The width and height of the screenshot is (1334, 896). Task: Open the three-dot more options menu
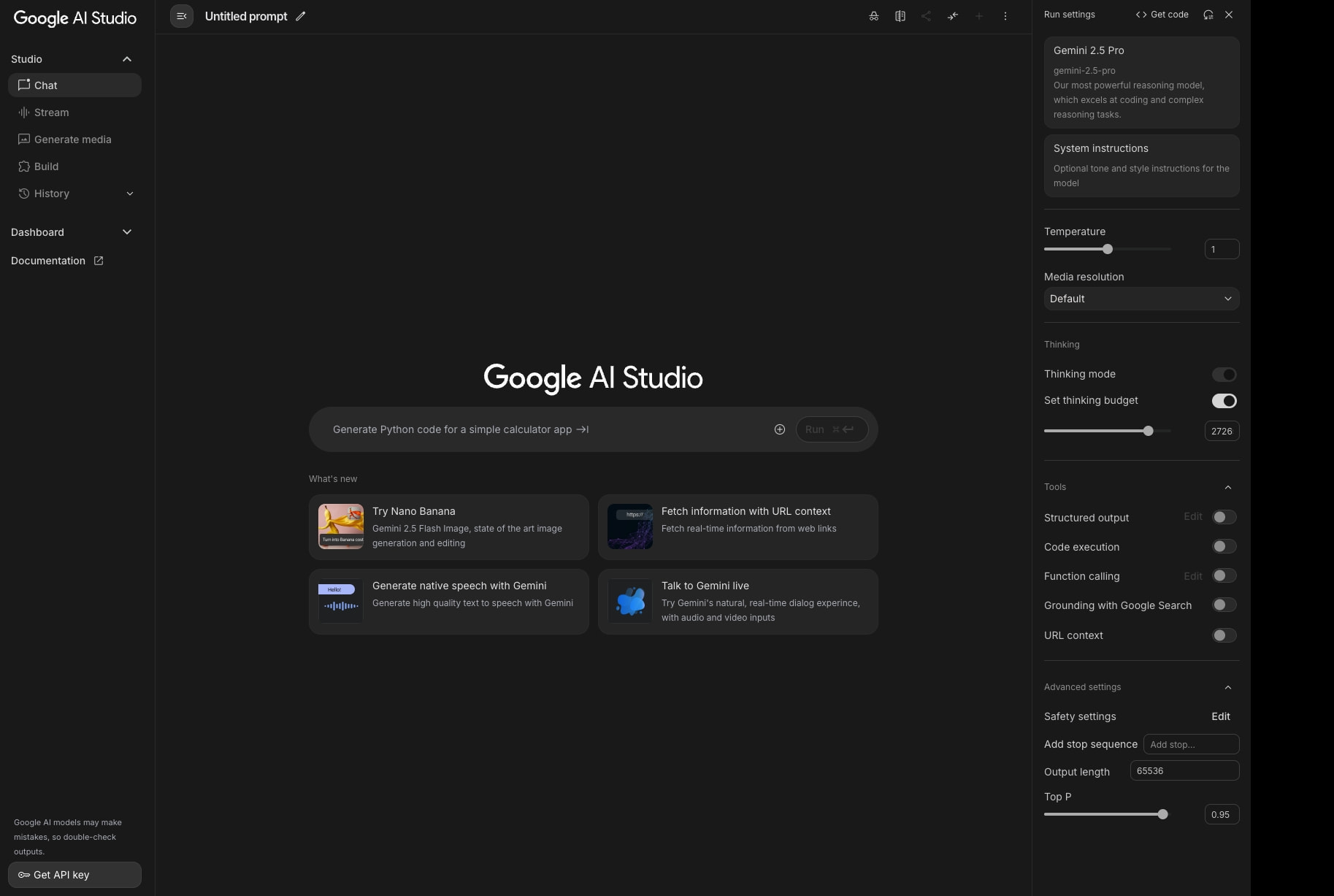1005,16
